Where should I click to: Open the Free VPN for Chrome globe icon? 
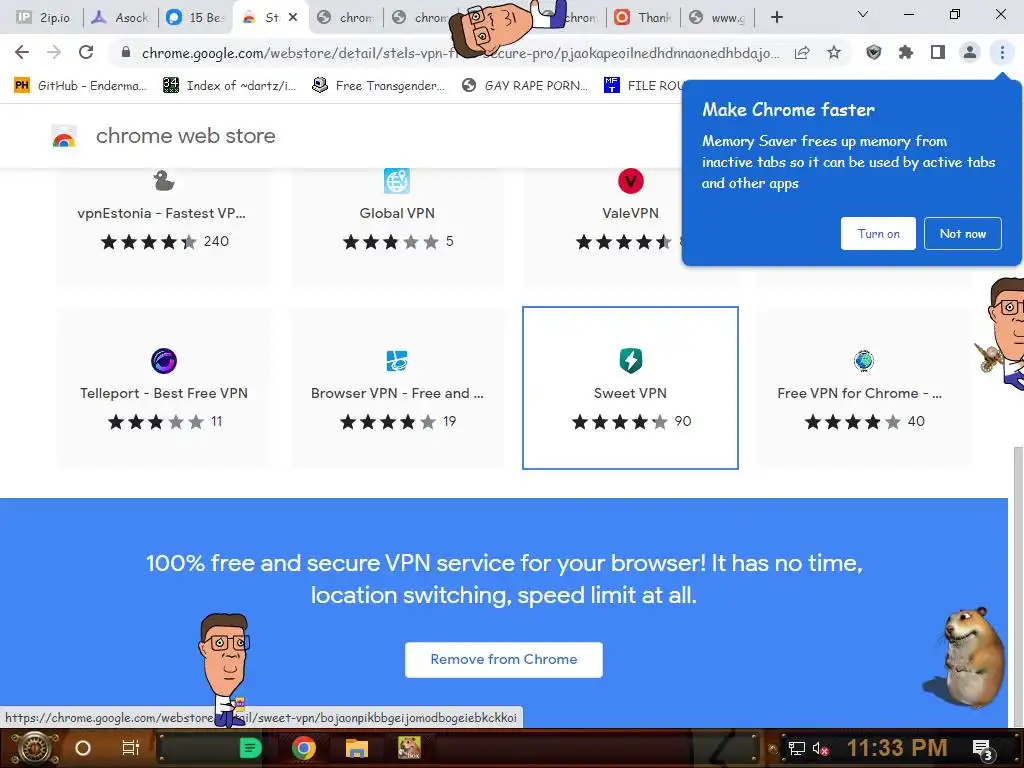point(863,360)
